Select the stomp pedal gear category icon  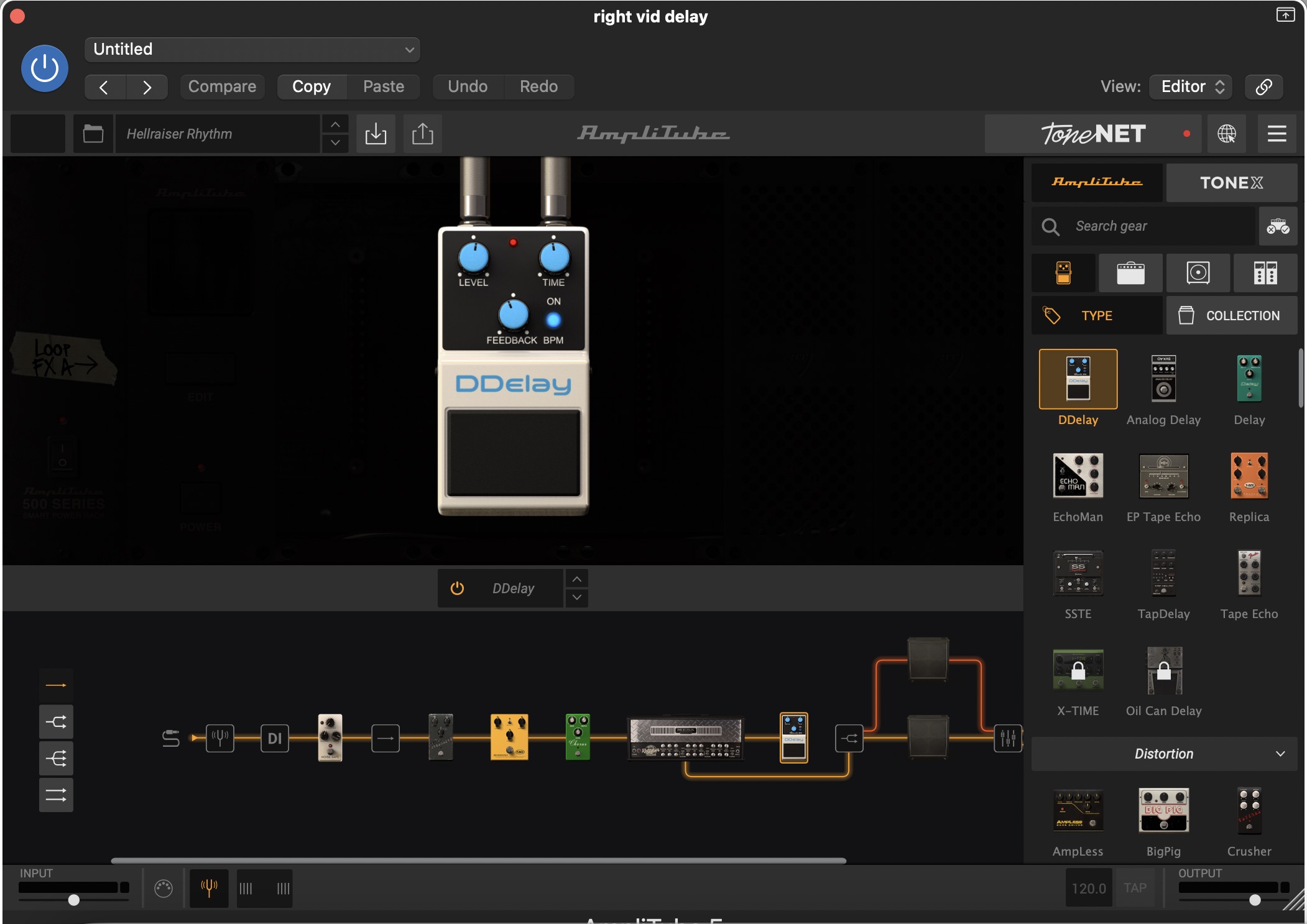pyautogui.click(x=1063, y=273)
